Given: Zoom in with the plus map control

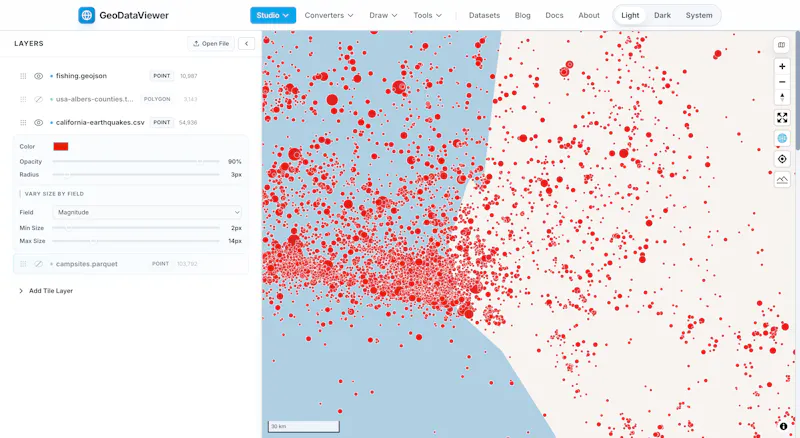Looking at the screenshot, I should point(782,66).
